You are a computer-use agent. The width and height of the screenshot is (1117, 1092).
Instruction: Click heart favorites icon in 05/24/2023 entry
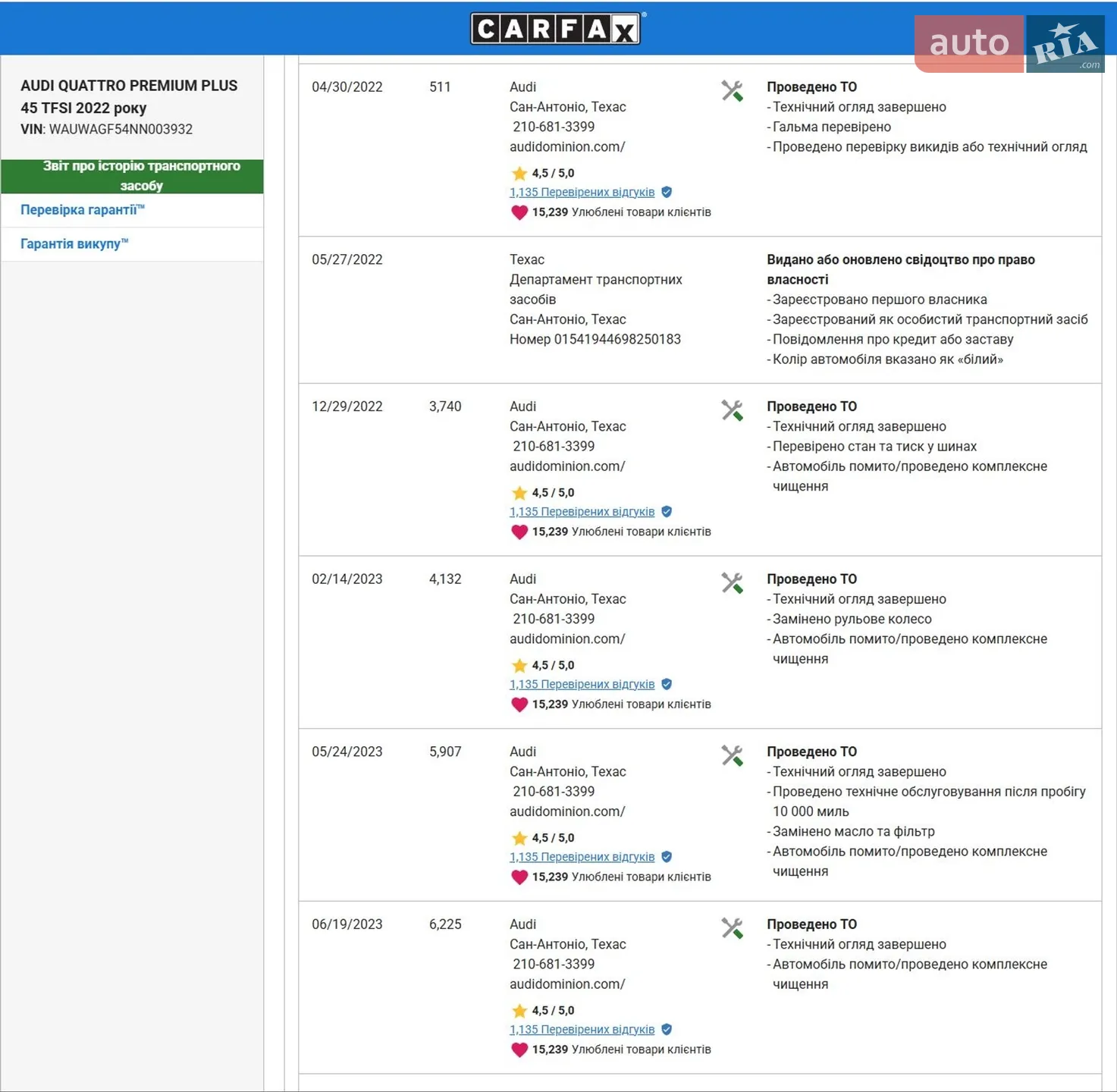point(519,877)
